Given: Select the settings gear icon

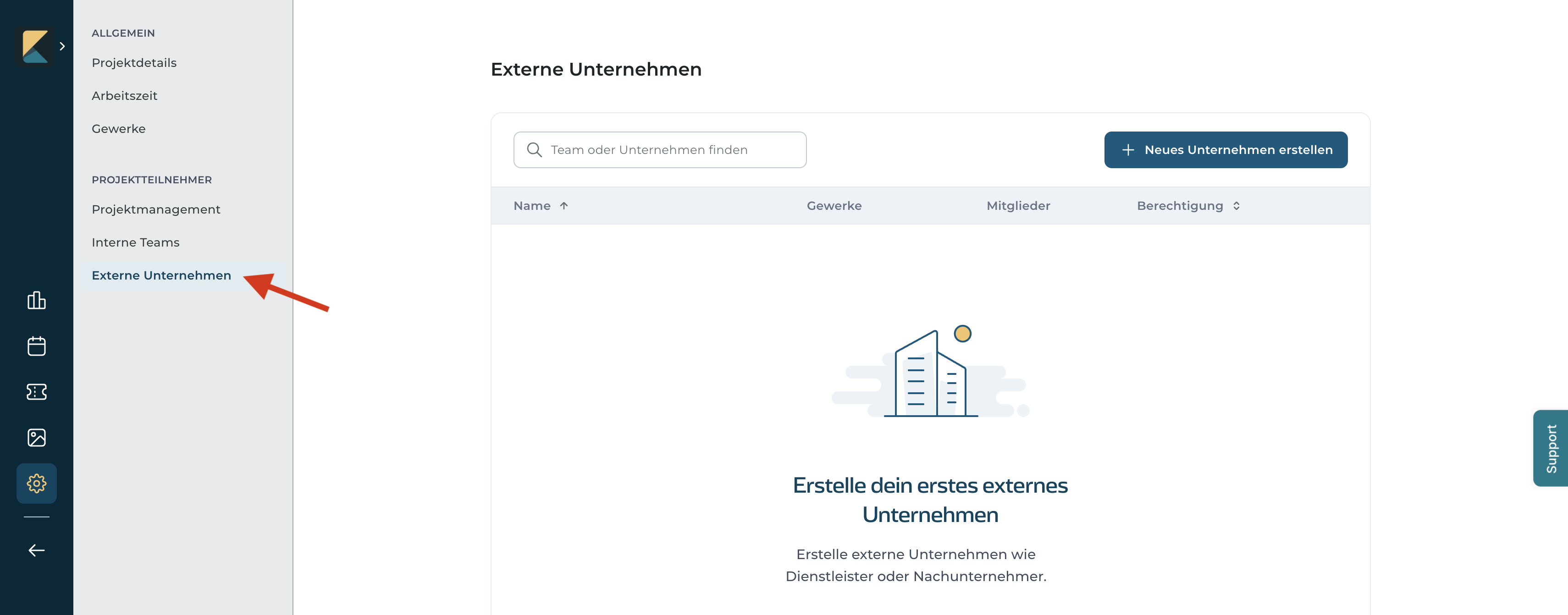Looking at the screenshot, I should tap(37, 483).
